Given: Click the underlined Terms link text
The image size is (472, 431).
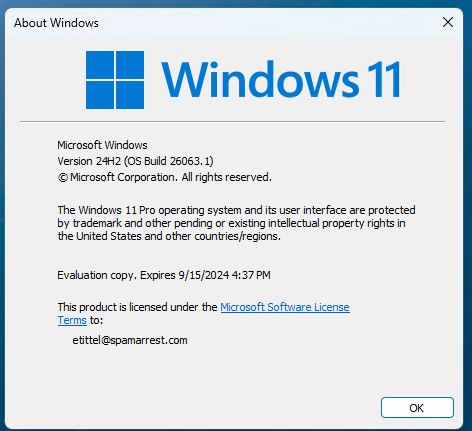Looking at the screenshot, I should (72, 320).
